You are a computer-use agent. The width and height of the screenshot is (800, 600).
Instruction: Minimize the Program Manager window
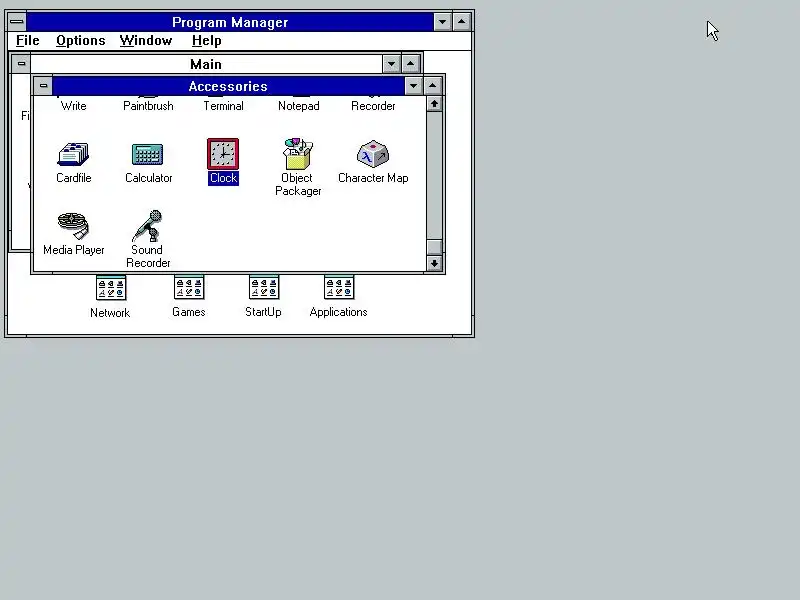[x=442, y=22]
